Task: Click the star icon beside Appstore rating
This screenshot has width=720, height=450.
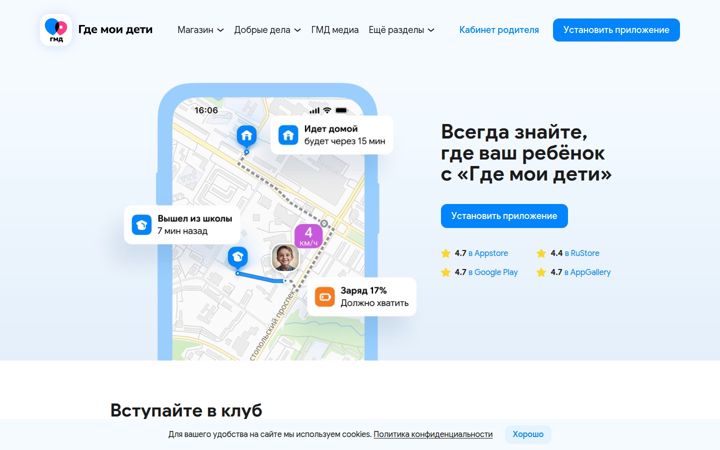Action: (445, 253)
